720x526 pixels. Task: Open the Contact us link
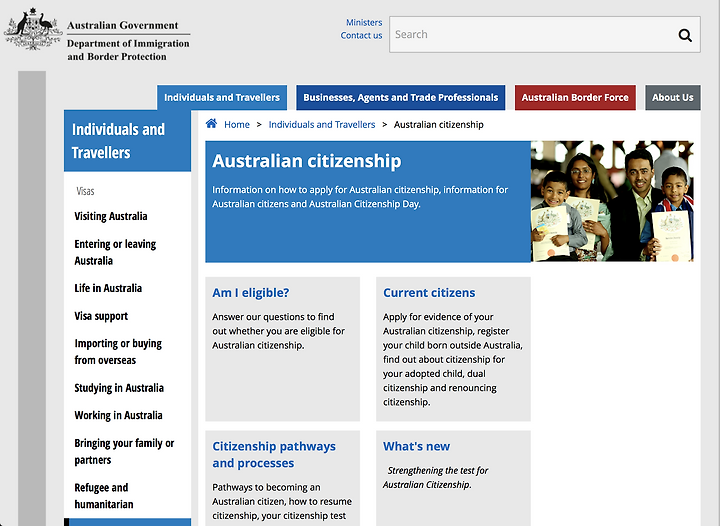tap(361, 35)
